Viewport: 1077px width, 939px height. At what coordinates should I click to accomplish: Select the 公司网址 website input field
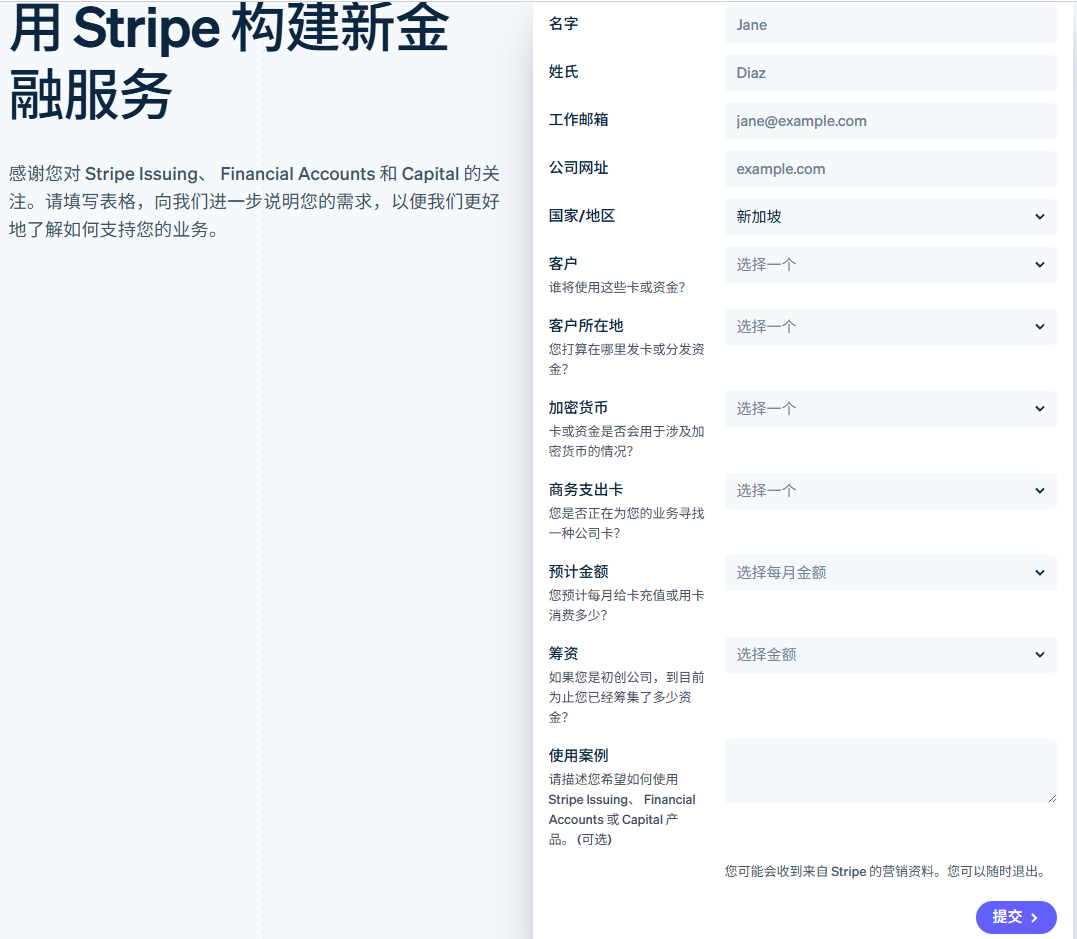(x=890, y=169)
